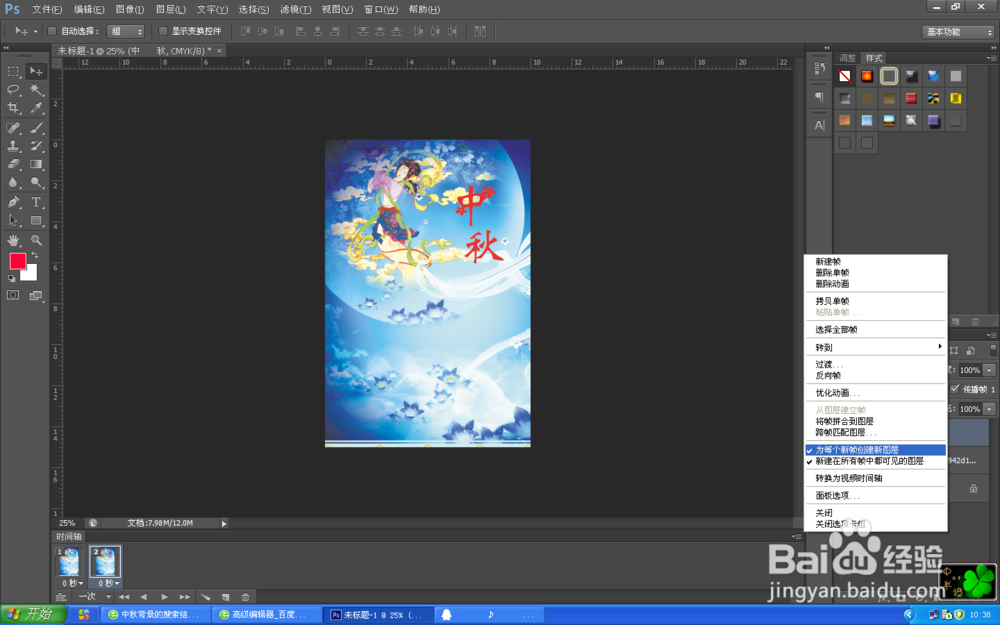Open the status bar info arrow
Viewport: 1000px width, 625px height.
[224, 524]
